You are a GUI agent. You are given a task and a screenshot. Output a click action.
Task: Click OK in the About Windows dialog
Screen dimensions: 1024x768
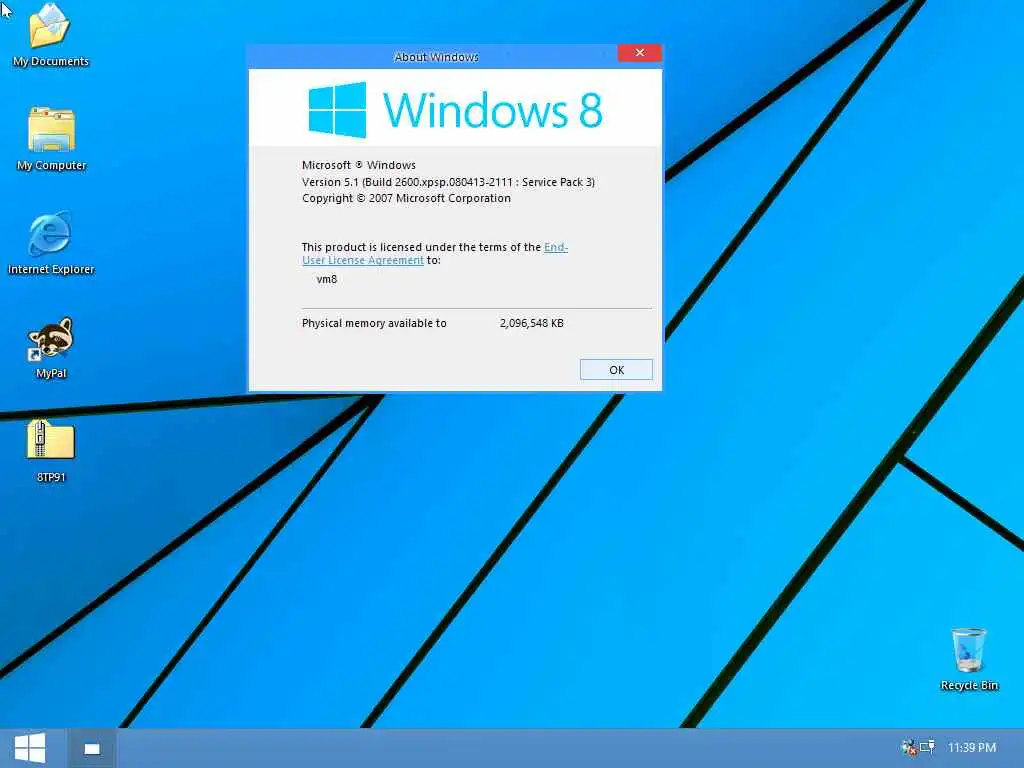pos(616,370)
